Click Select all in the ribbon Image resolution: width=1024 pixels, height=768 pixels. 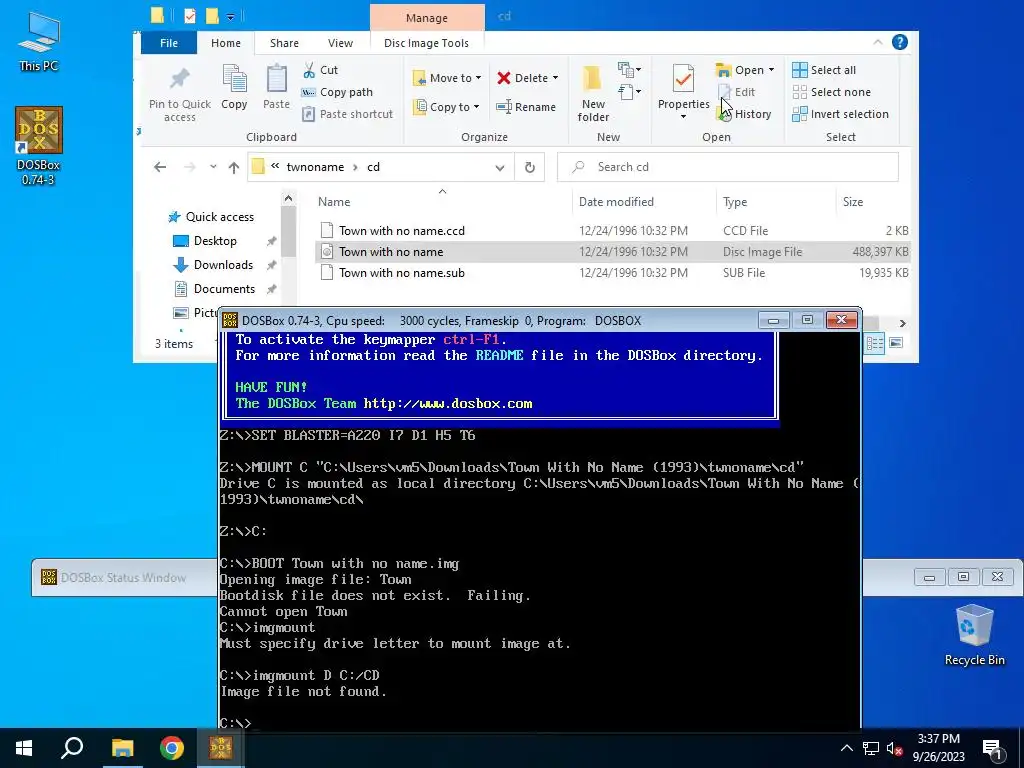824,70
